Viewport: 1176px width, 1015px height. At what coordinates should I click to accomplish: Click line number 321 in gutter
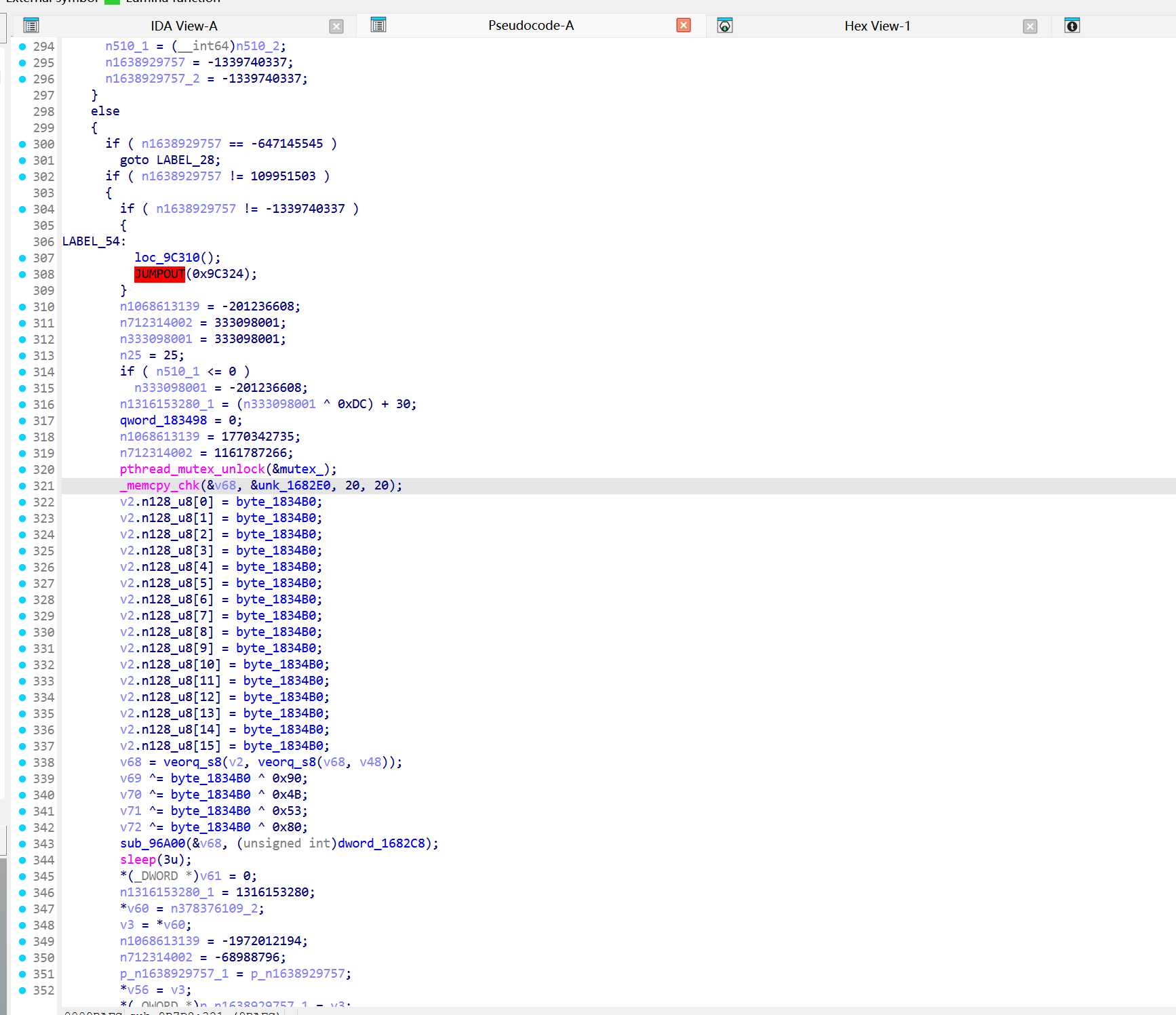[43, 485]
